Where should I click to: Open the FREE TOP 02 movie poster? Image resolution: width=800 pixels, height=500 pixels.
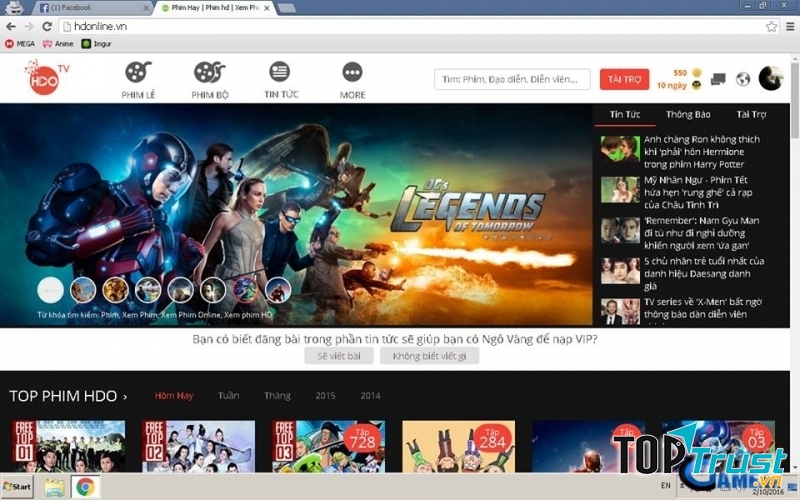pyautogui.click(x=198, y=446)
